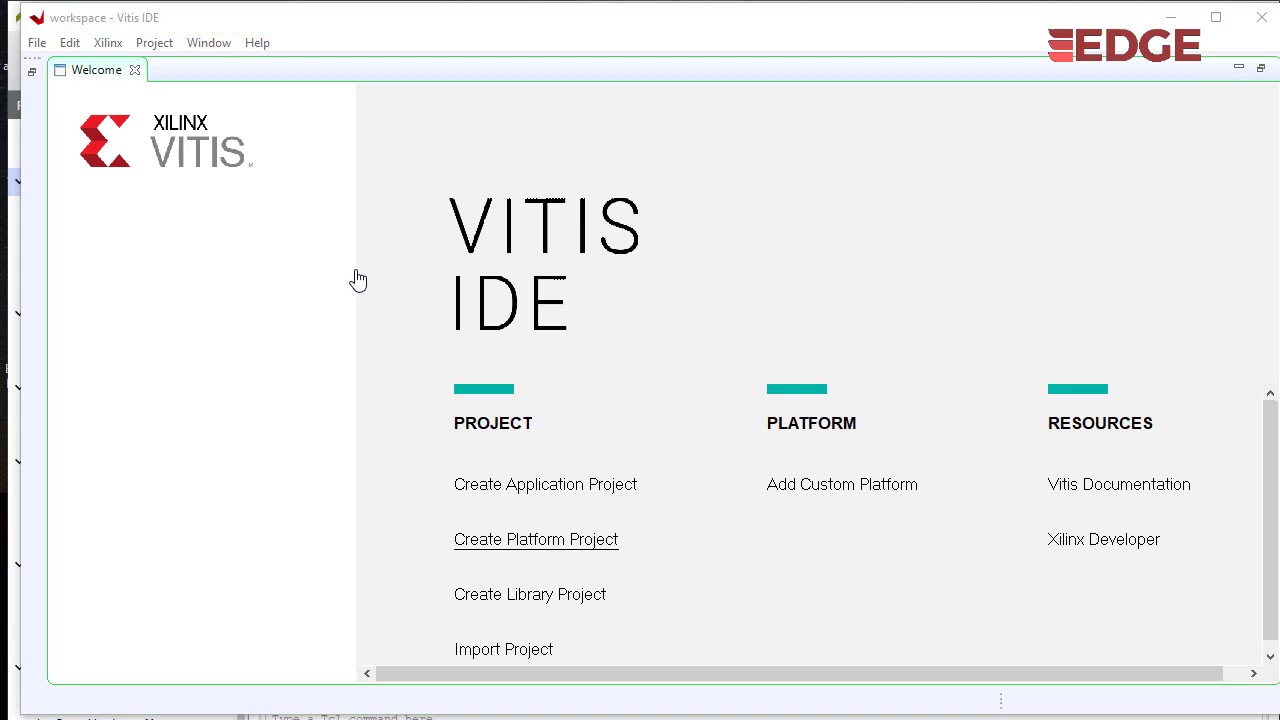
Task: Open the File menu
Action: point(37,43)
